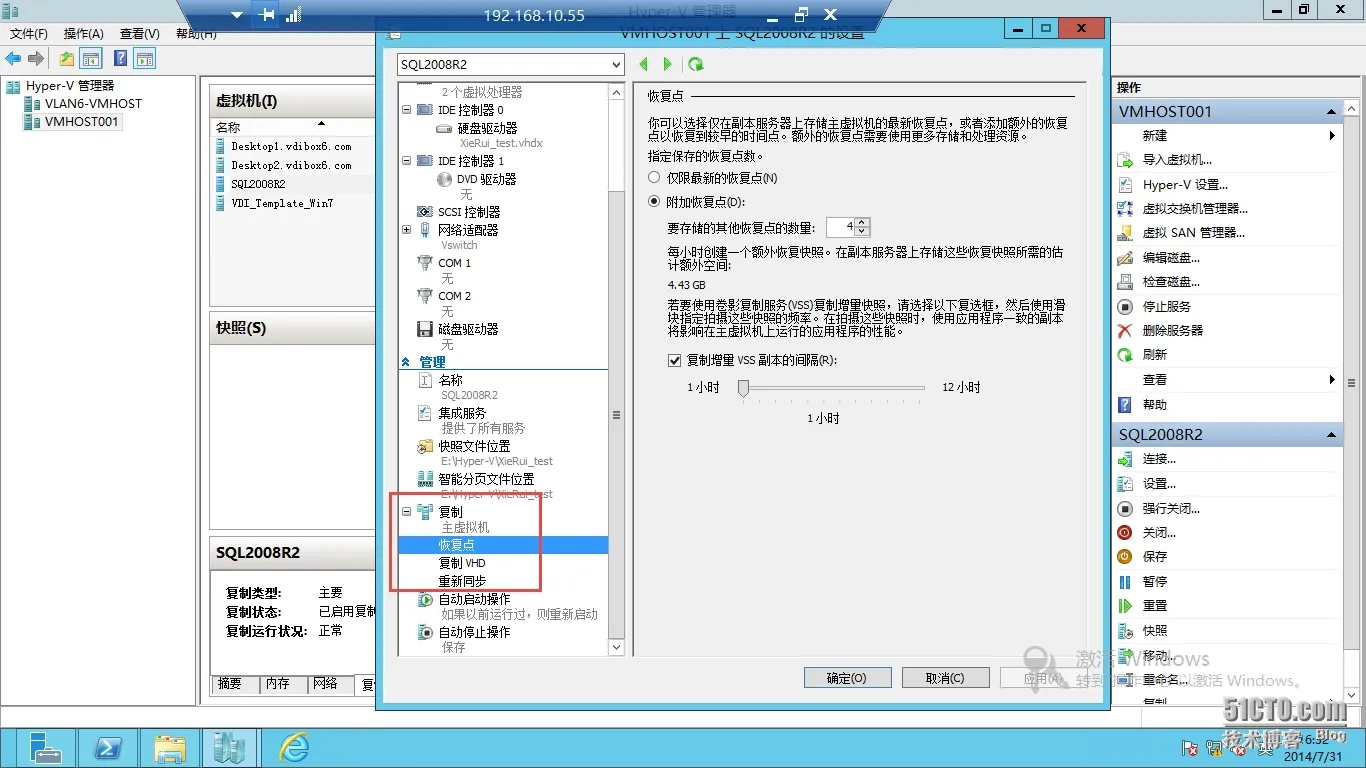
Task: Open the 操作(A) menu
Action: pyautogui.click(x=82, y=33)
